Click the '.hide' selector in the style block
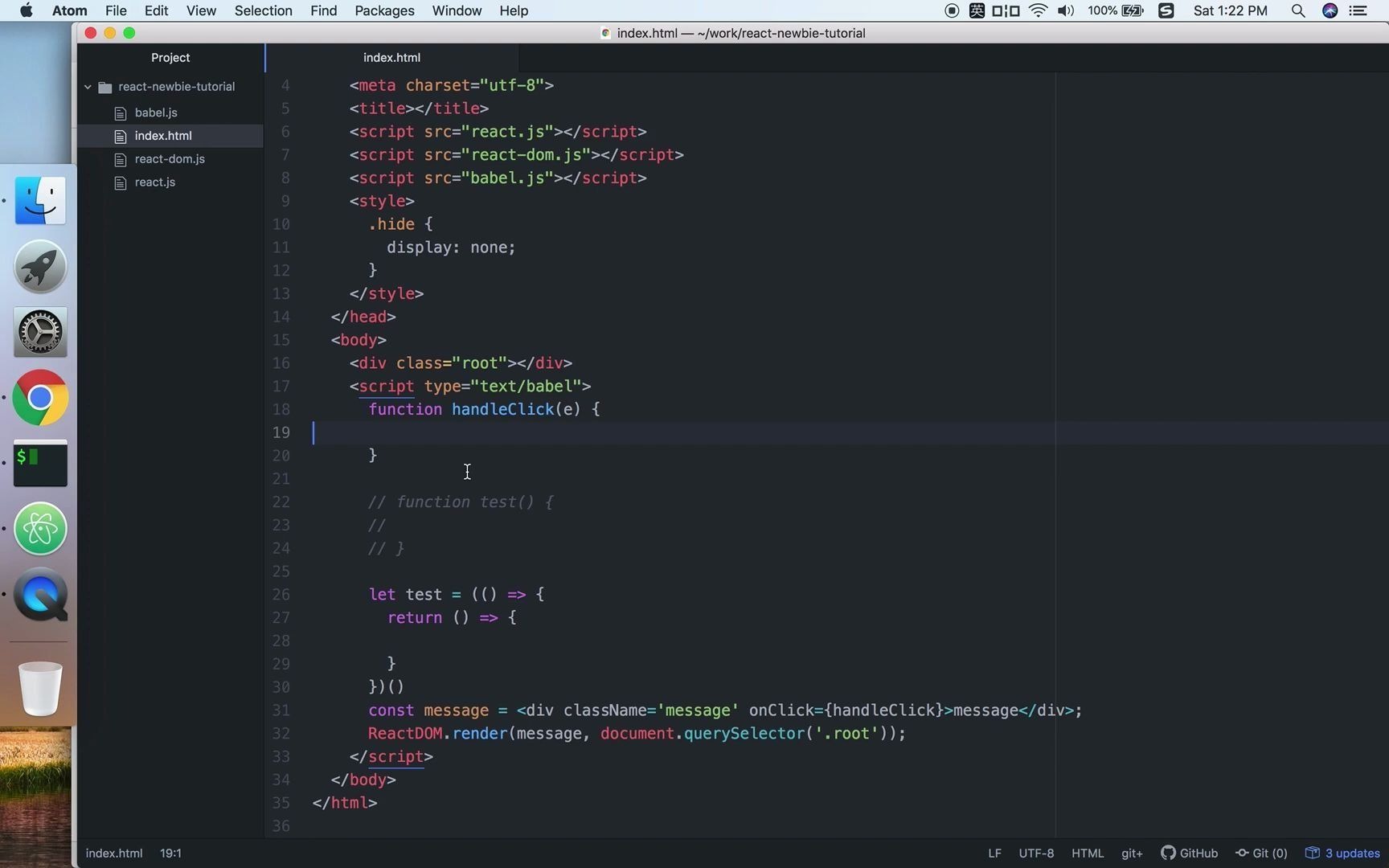 point(391,224)
